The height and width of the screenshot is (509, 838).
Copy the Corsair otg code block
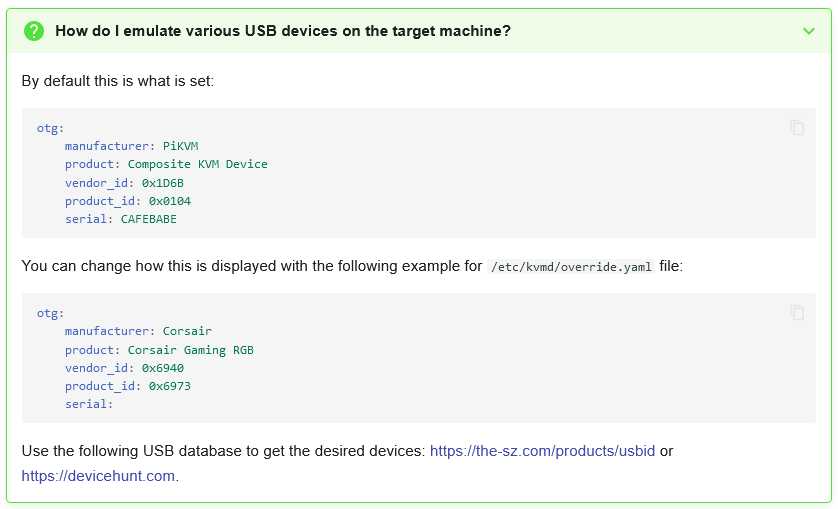797,313
